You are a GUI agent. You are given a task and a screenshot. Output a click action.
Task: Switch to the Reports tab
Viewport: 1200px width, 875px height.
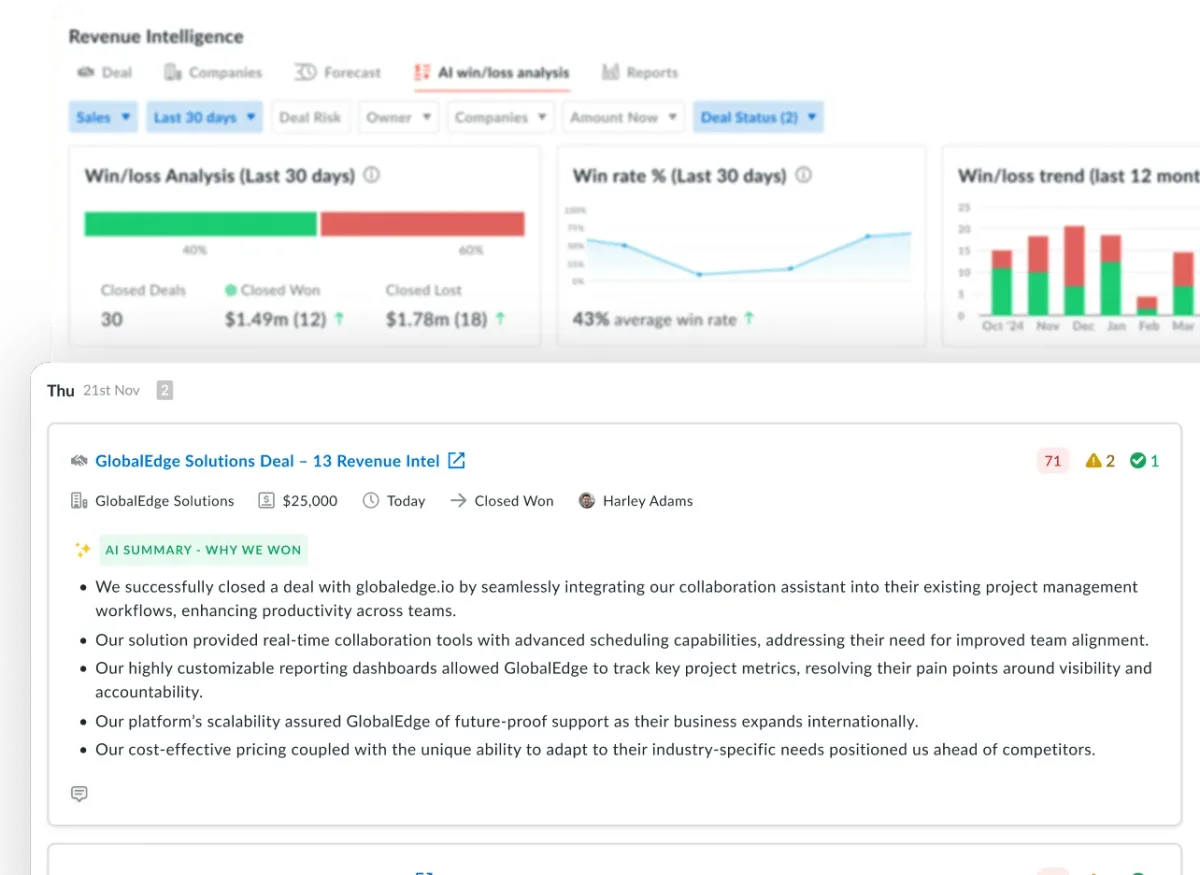point(652,72)
